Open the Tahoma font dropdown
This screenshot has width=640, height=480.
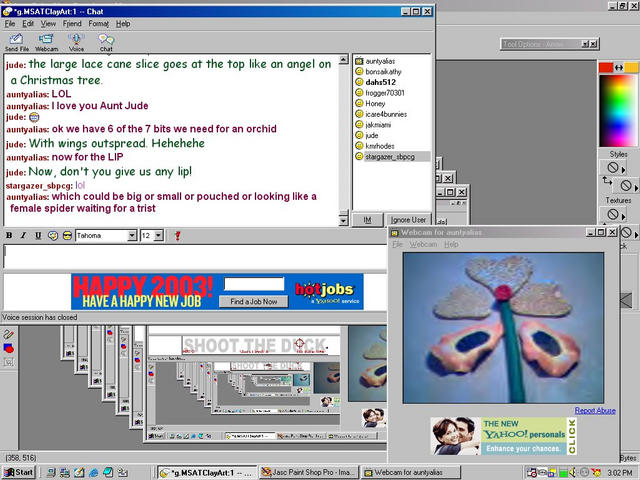point(131,236)
